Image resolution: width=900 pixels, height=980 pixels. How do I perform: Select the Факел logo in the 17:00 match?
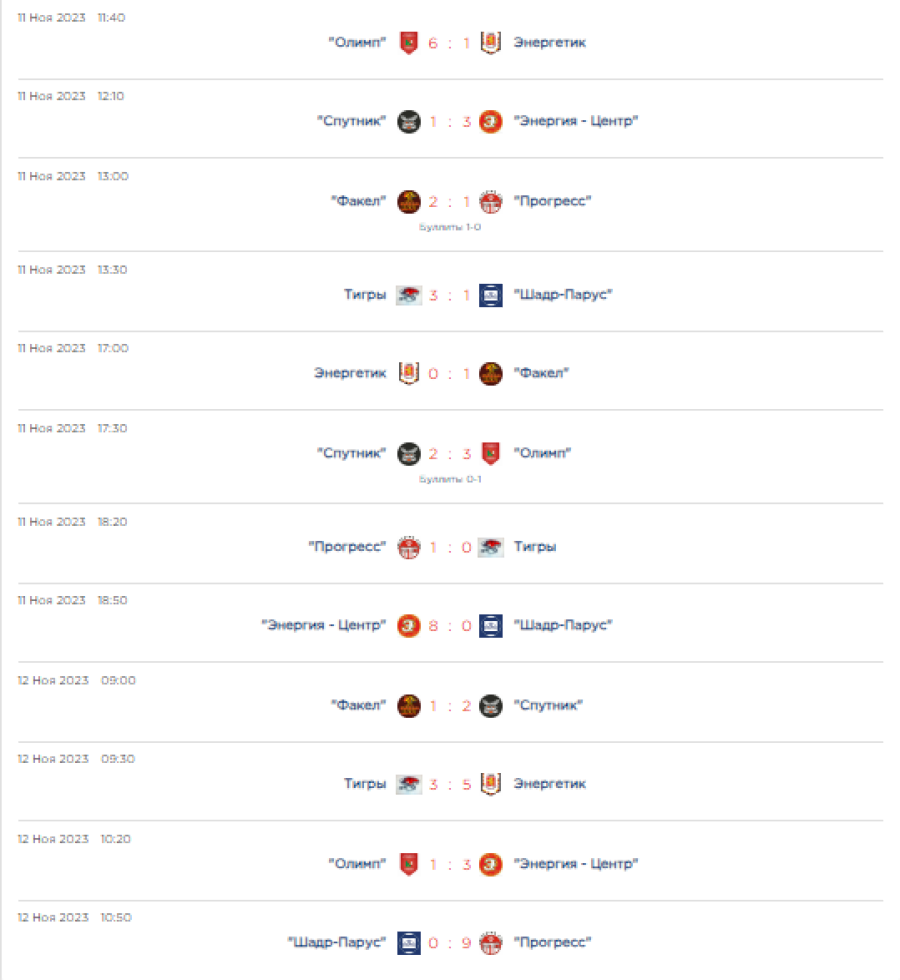490,374
